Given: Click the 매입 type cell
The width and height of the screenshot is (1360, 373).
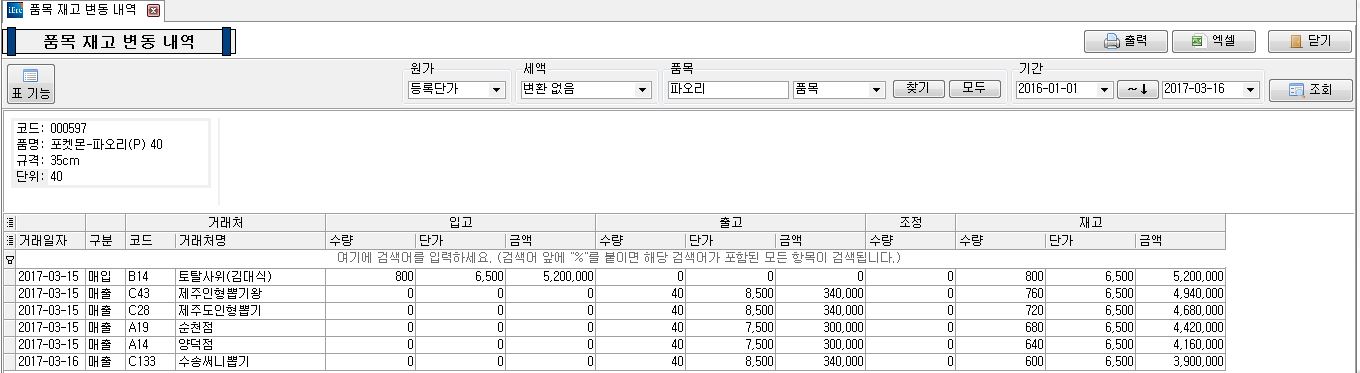Looking at the screenshot, I should point(105,275).
